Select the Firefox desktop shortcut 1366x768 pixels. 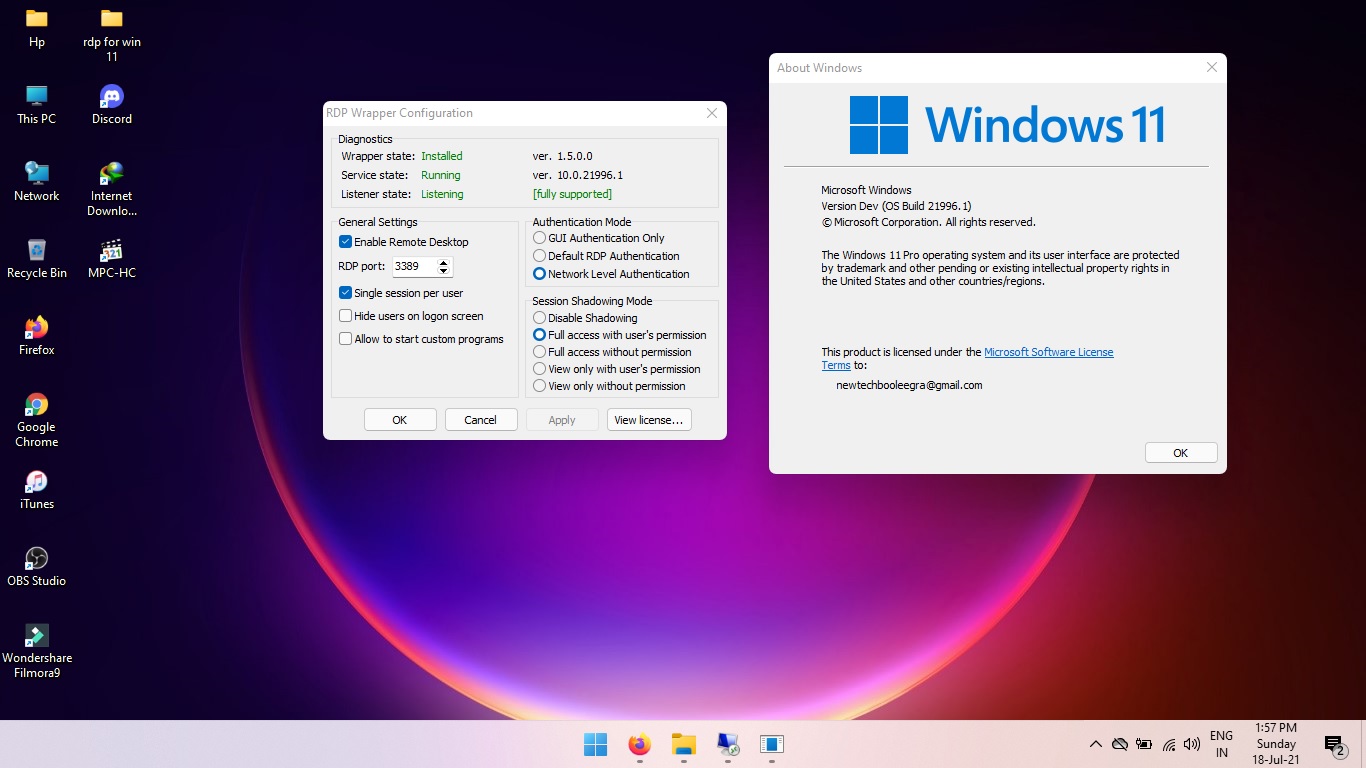point(37,336)
